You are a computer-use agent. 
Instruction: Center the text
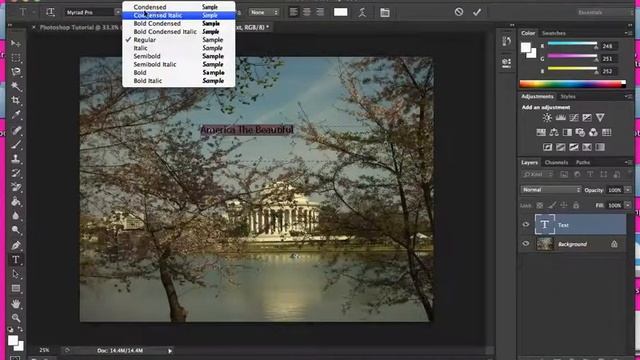tap(307, 12)
